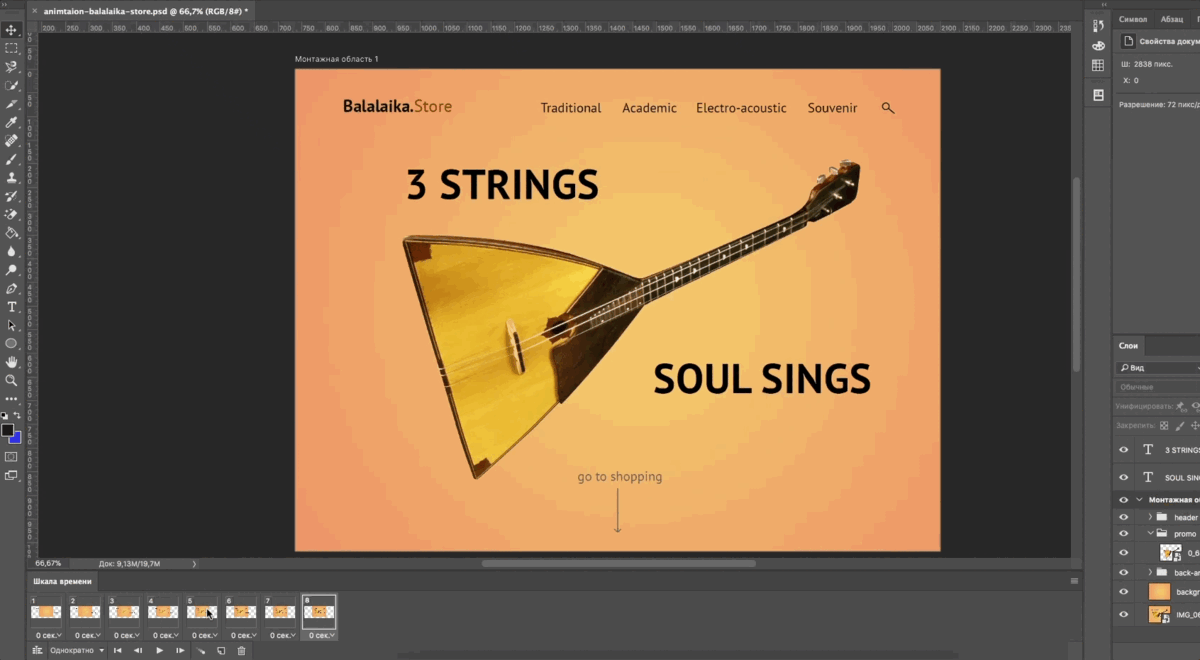Open frame 8 delay dropdown
Viewport: 1200px width, 660px height.
[320, 635]
